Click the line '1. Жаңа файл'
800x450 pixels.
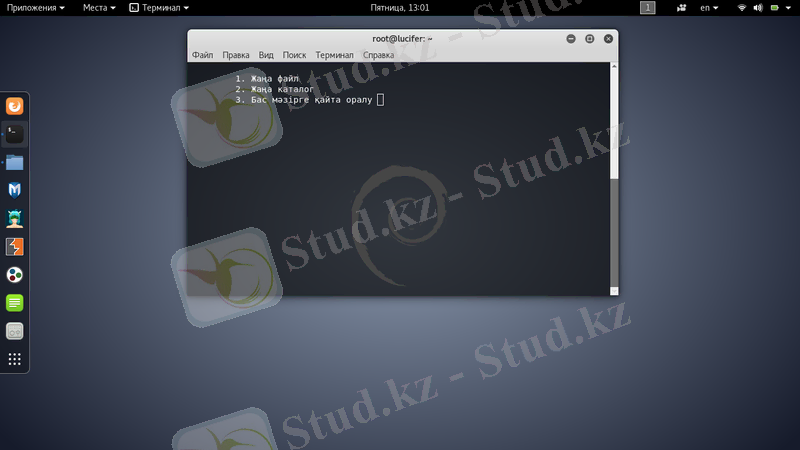tap(267, 79)
